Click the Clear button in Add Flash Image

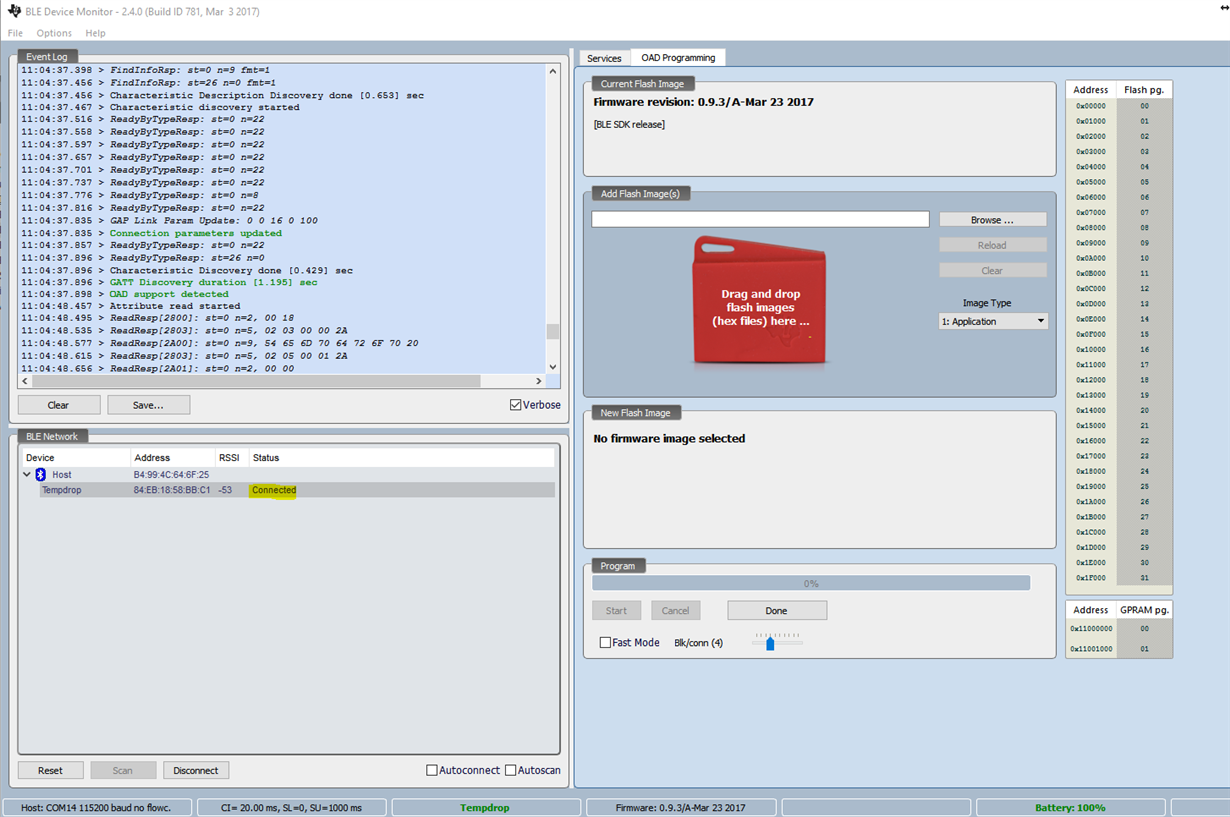[x=992, y=271]
